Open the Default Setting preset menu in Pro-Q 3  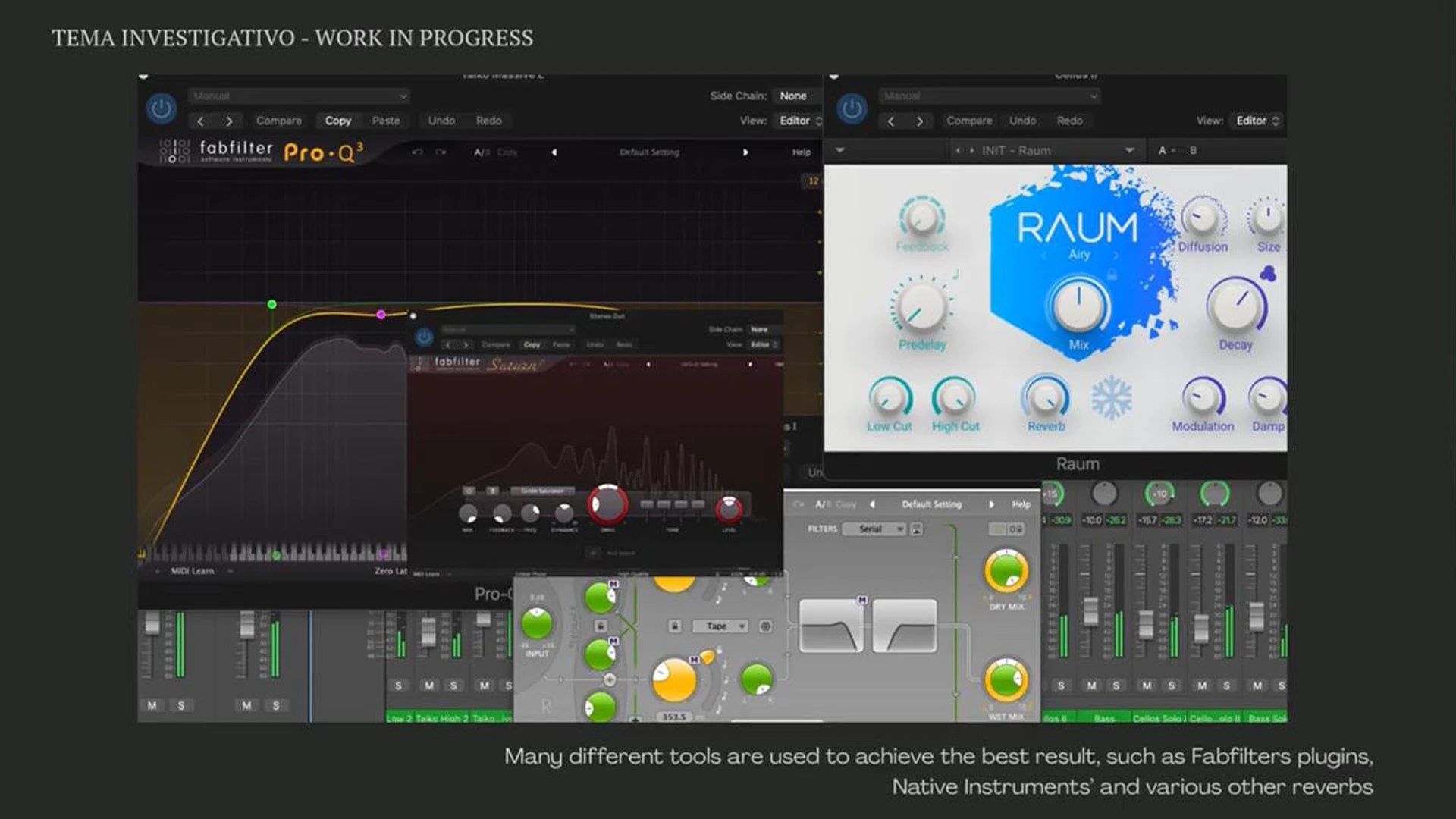[649, 152]
